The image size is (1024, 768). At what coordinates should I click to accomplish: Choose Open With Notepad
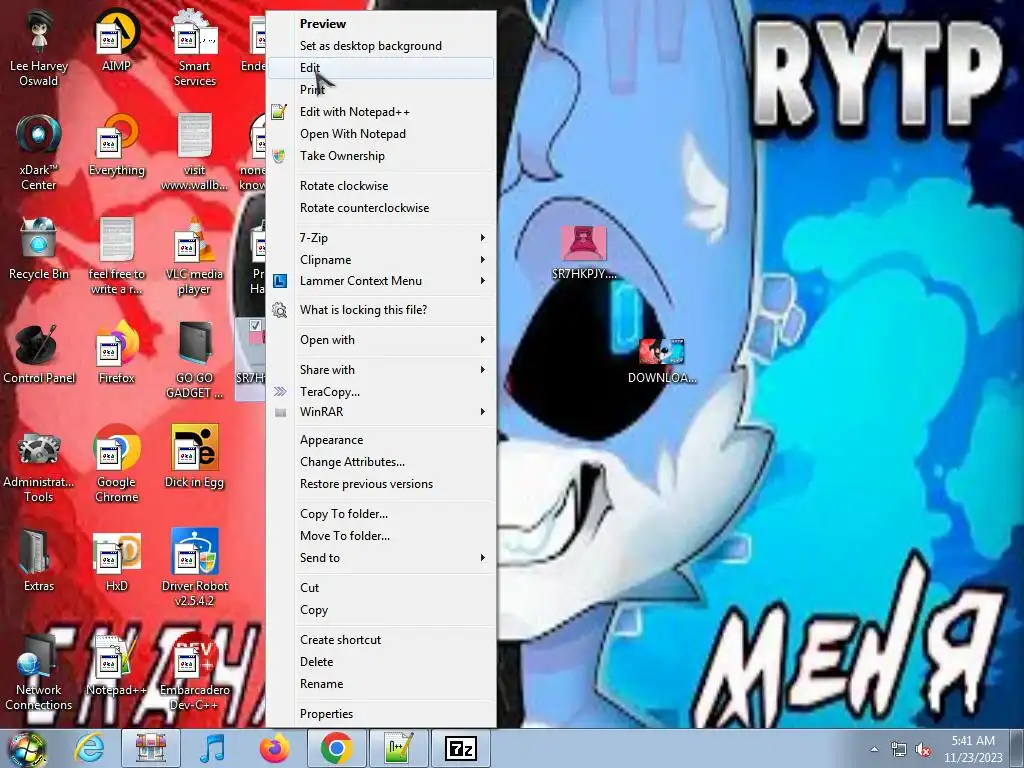tap(381, 134)
